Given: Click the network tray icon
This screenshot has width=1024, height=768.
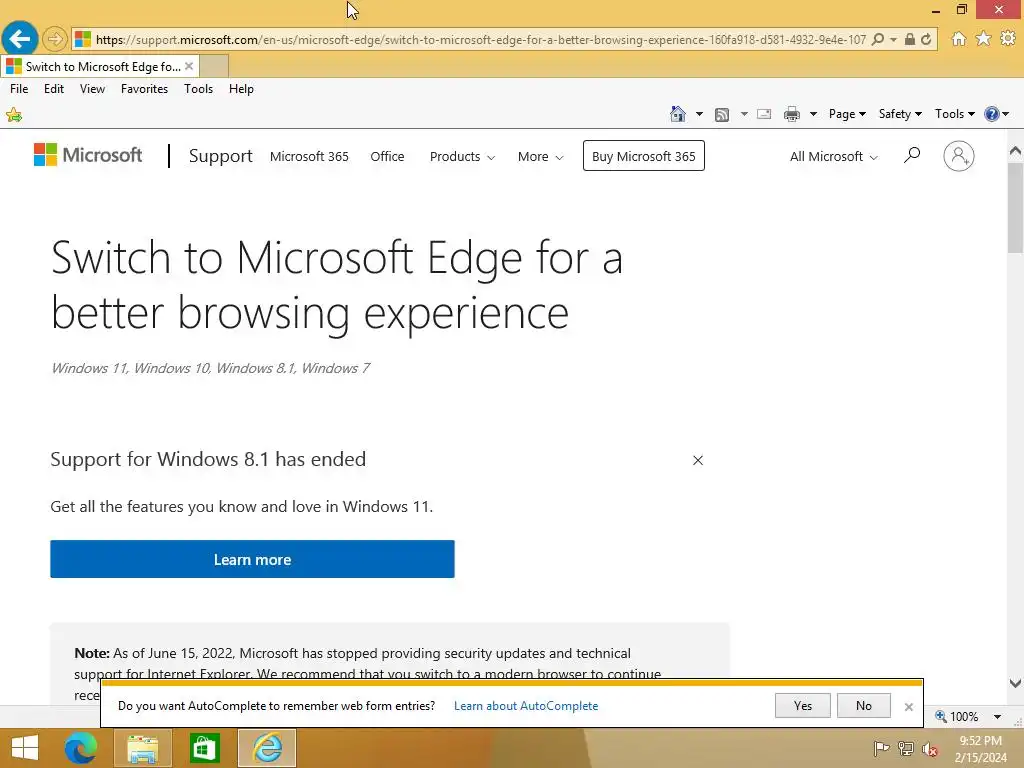Looking at the screenshot, I should 906,748.
